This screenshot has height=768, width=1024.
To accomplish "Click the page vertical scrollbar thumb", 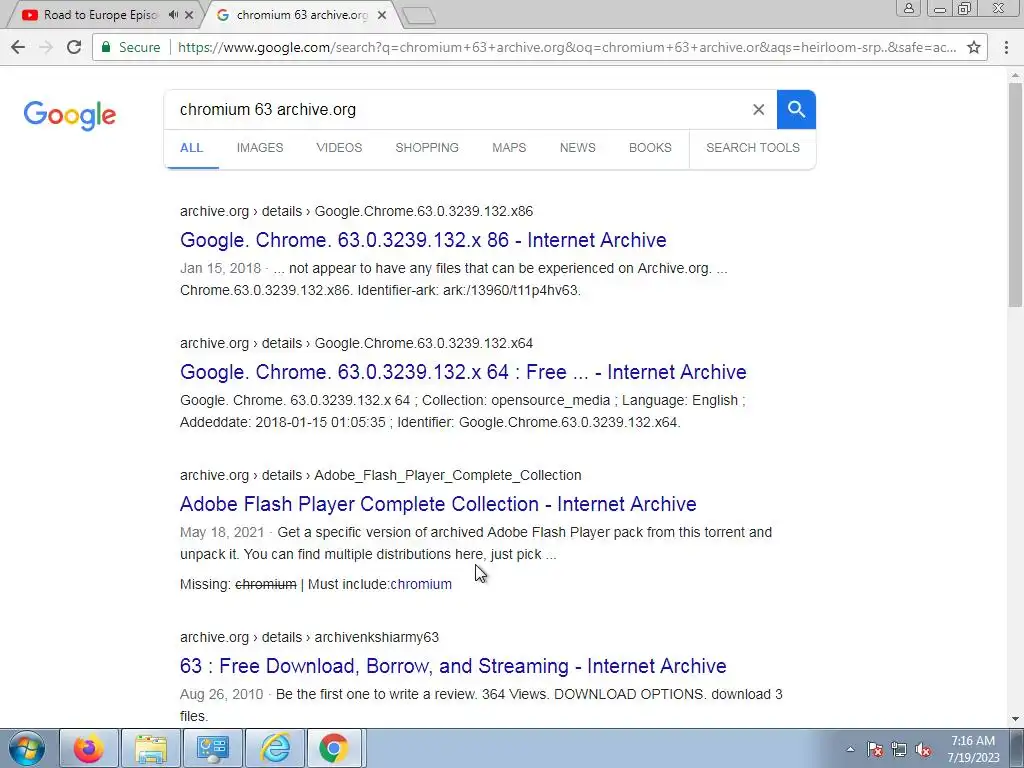I will [x=1015, y=194].
